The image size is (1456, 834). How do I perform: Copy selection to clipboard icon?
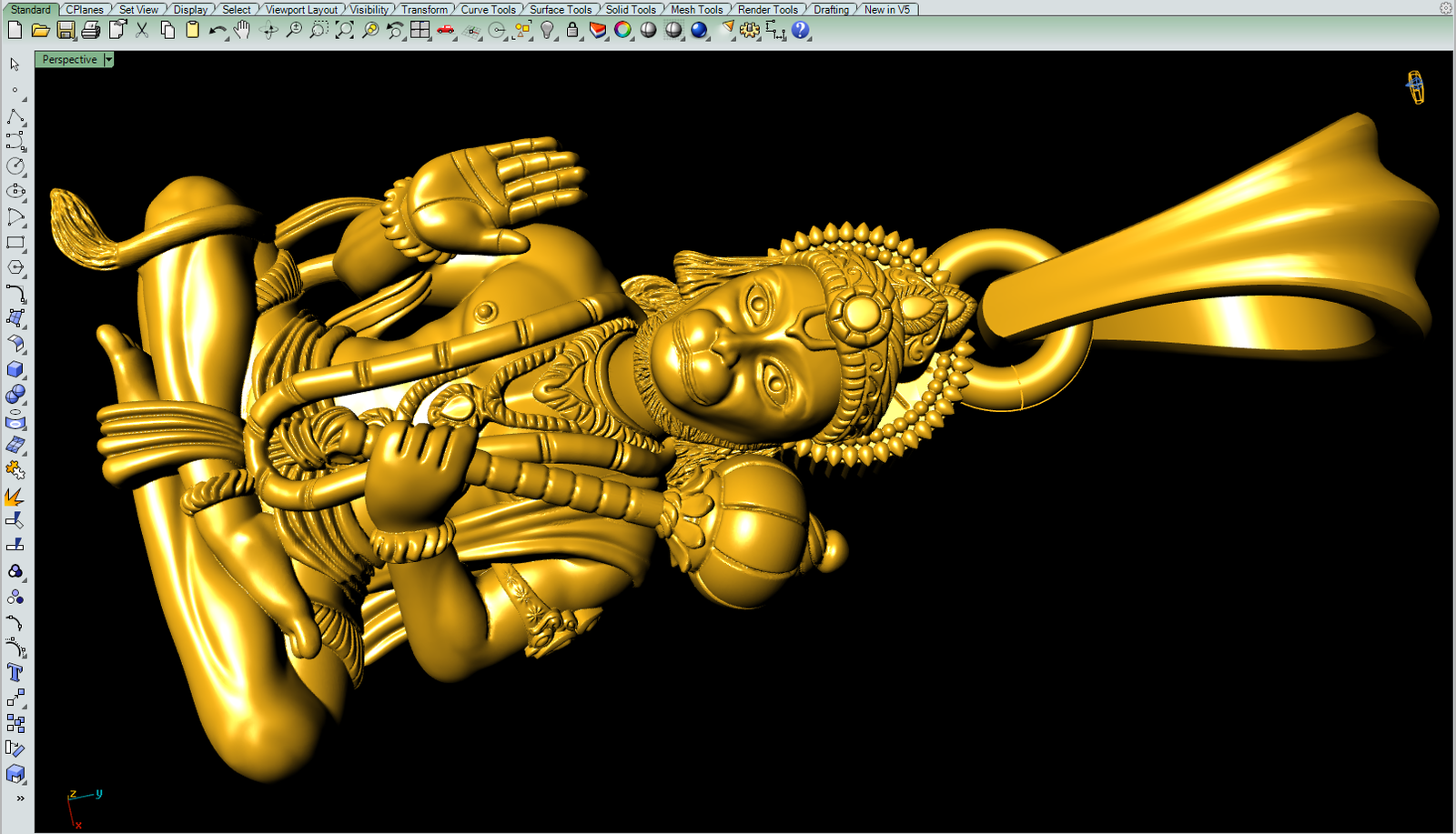pos(167,30)
